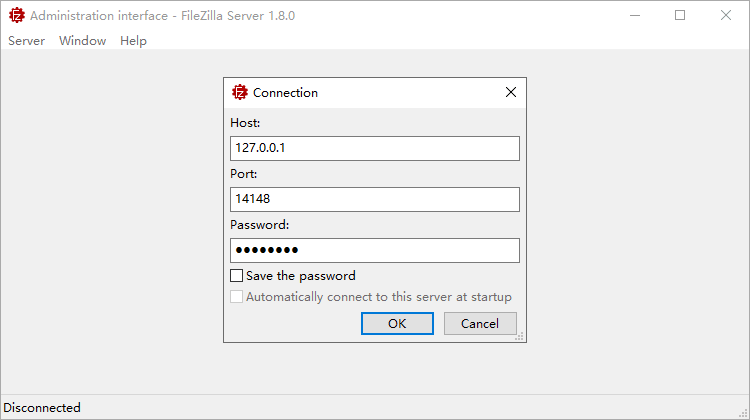This screenshot has width=750, height=420.
Task: Click the FileZilla Server title bar icon
Action: coord(16,15)
